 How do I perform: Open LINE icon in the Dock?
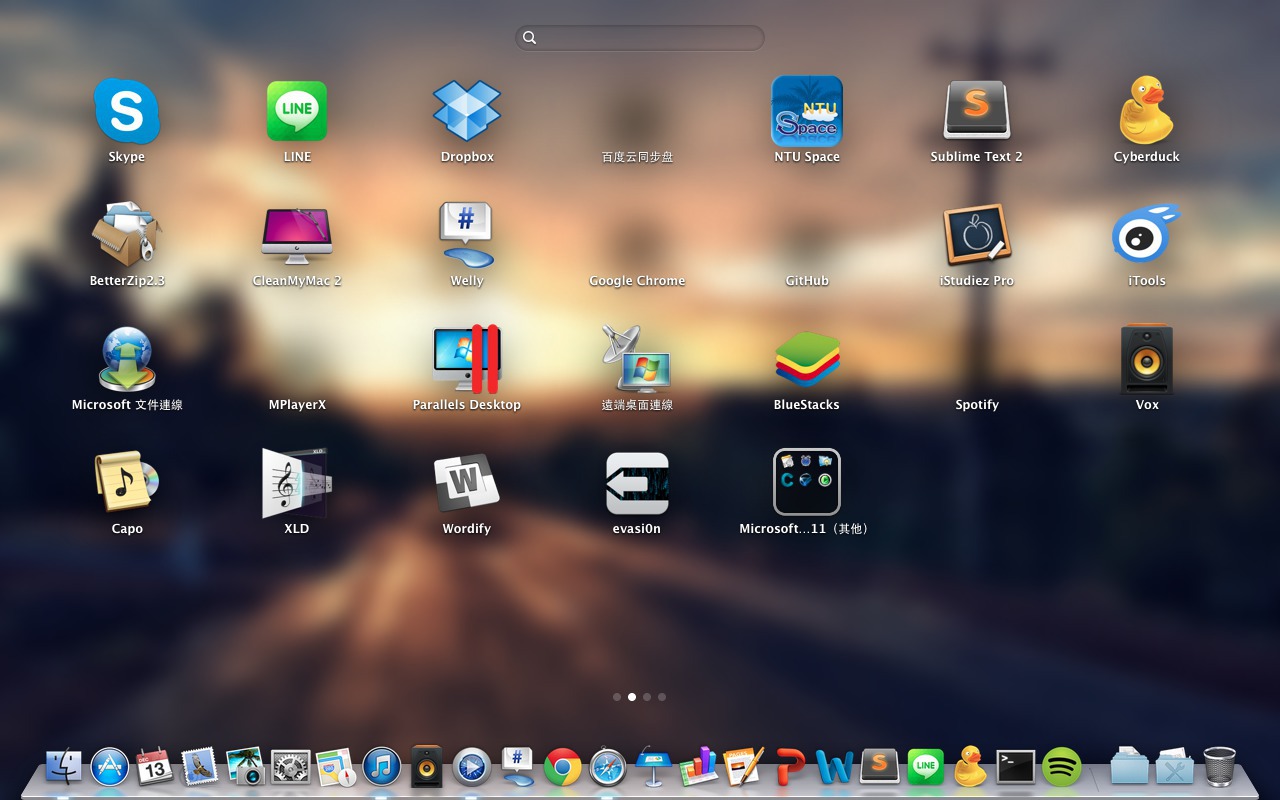point(926,767)
